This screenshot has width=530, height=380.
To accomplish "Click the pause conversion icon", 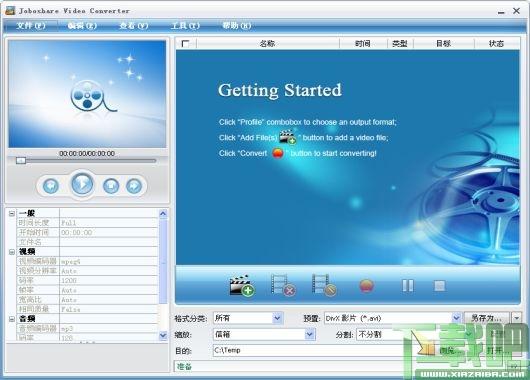I will (408, 286).
